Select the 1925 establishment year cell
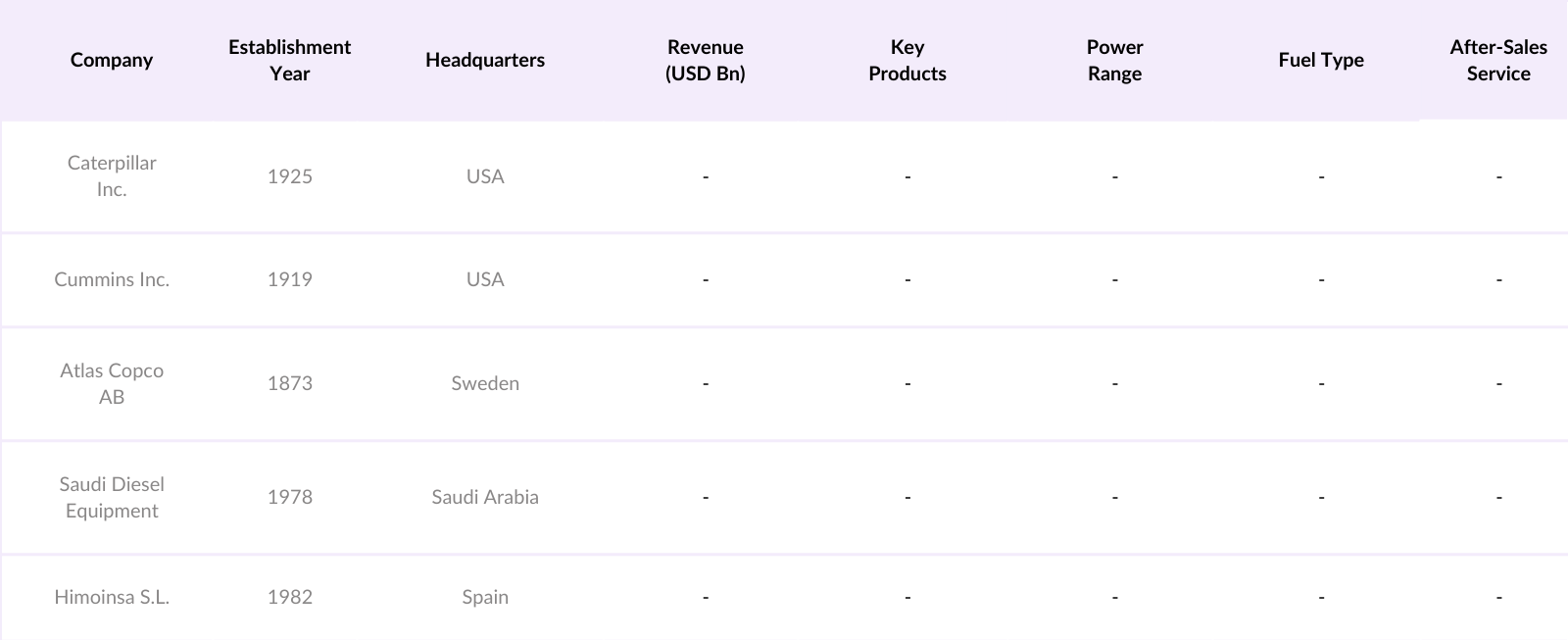This screenshot has height=640, width=1568. tap(290, 176)
